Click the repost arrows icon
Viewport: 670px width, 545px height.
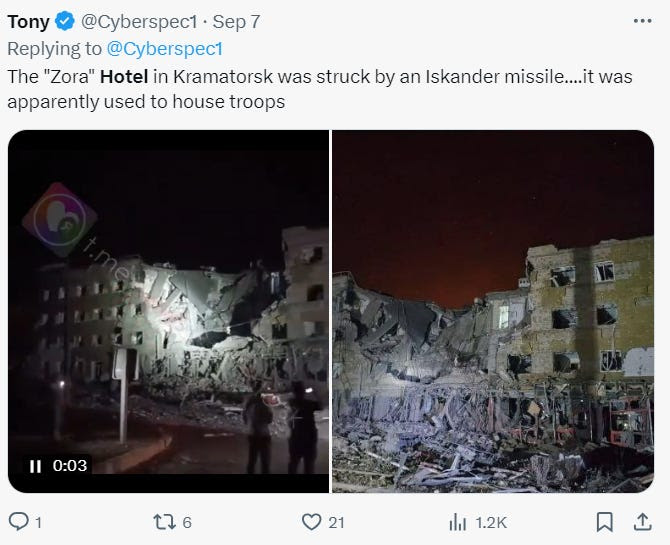pyautogui.click(x=165, y=522)
